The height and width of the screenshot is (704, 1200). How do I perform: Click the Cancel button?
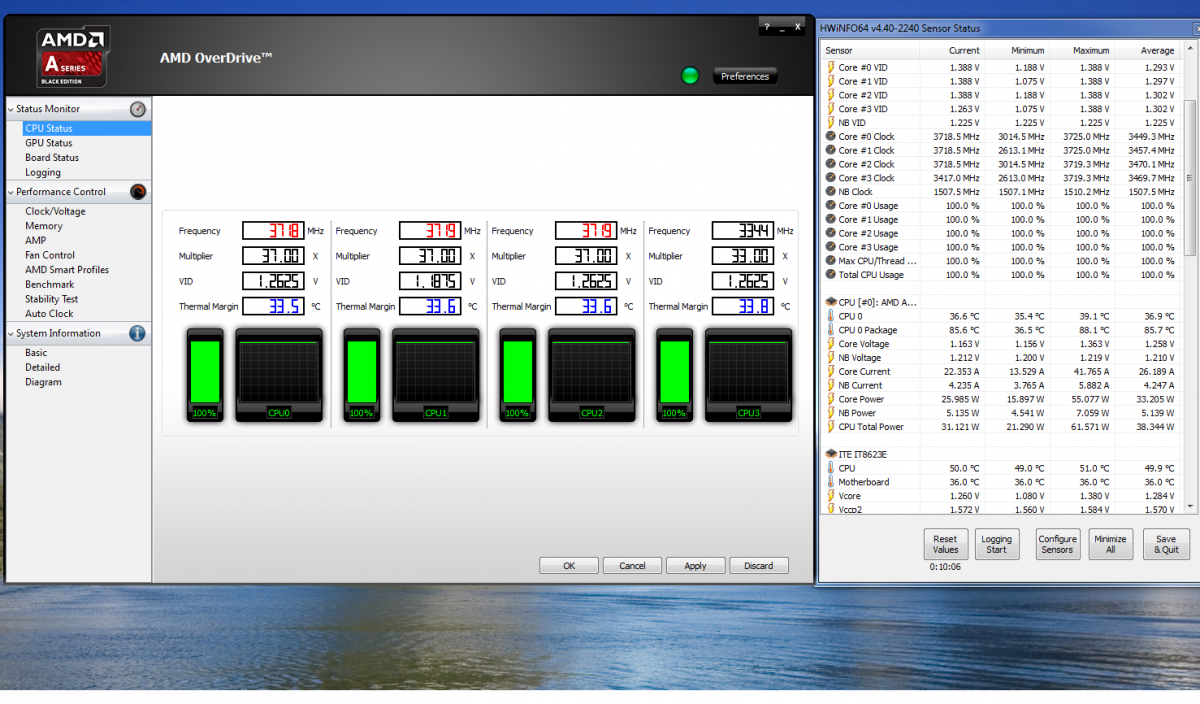(632, 566)
